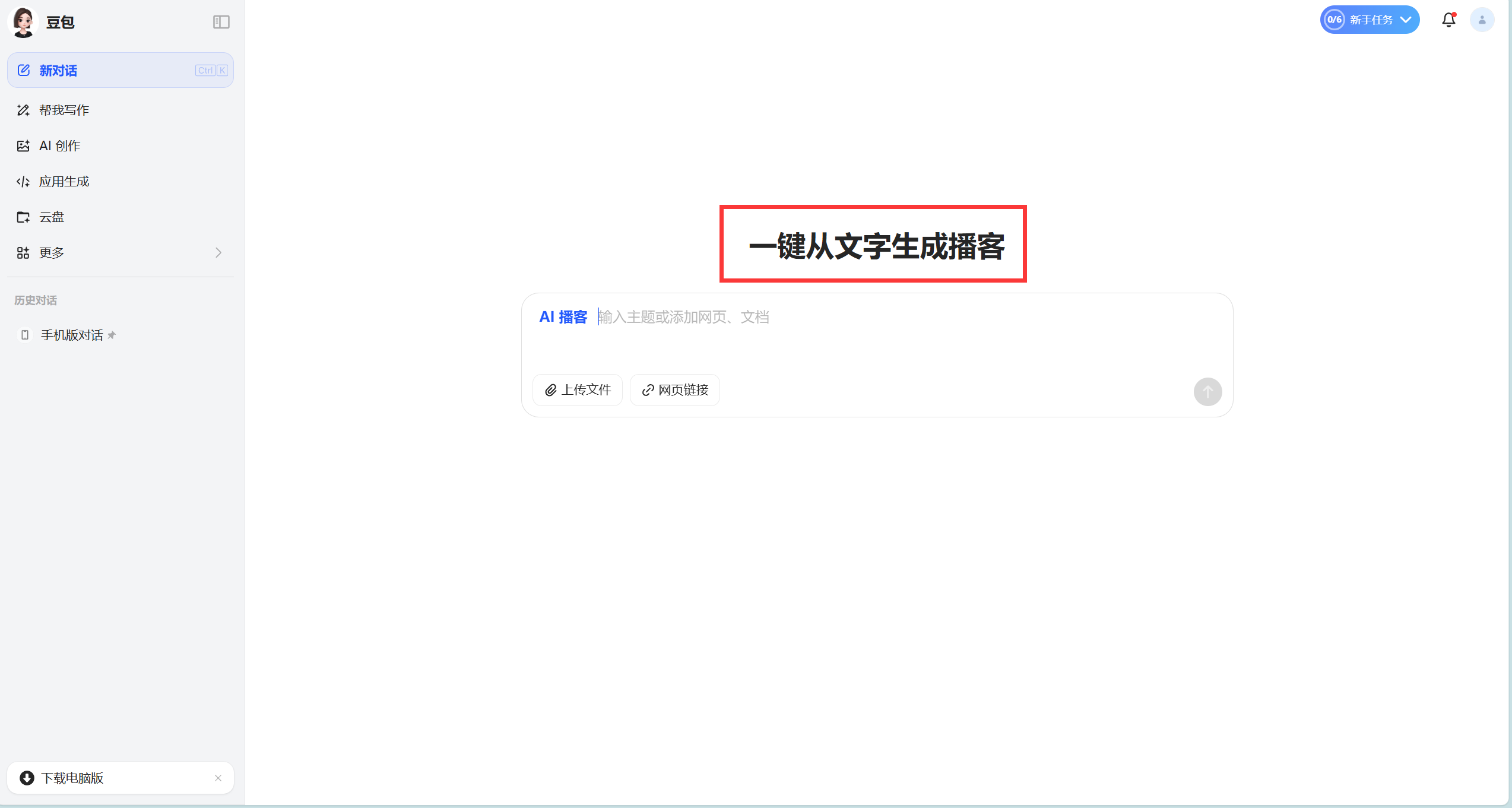
Task: Open the user profile avatar
Action: 1482,20
